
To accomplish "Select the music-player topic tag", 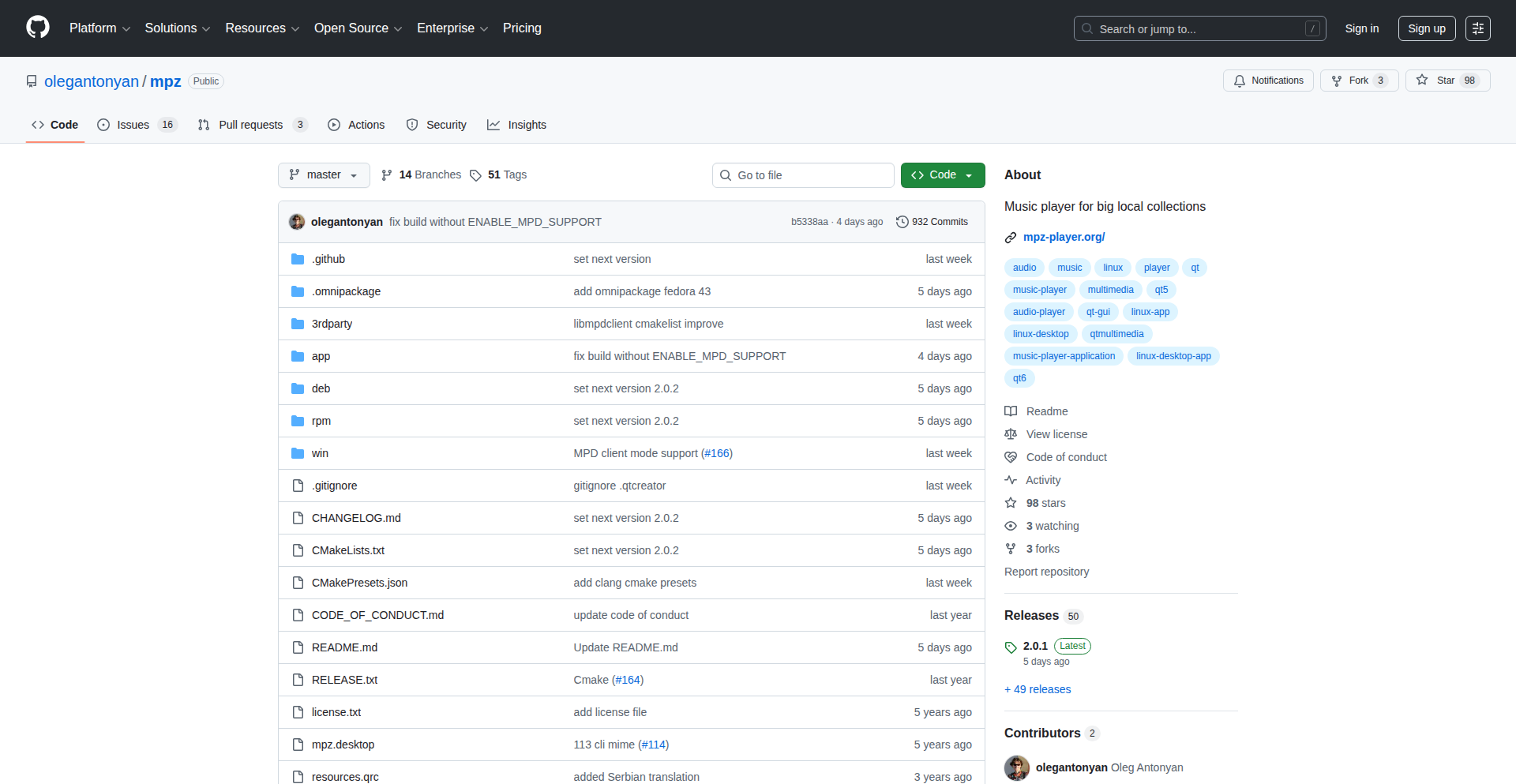I will [1039, 290].
